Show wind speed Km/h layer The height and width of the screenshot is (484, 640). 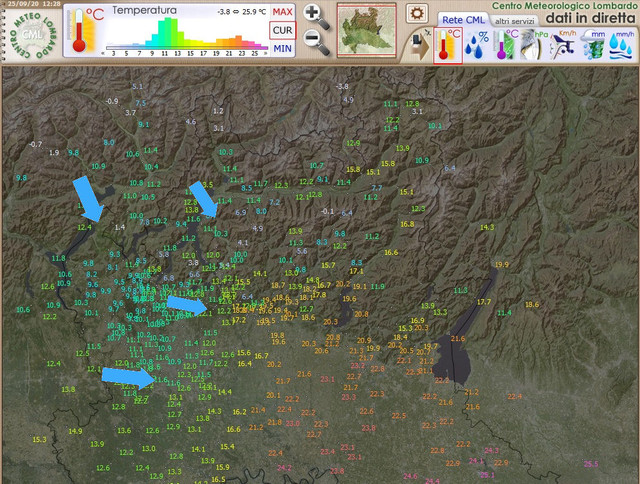pyautogui.click(x=563, y=45)
